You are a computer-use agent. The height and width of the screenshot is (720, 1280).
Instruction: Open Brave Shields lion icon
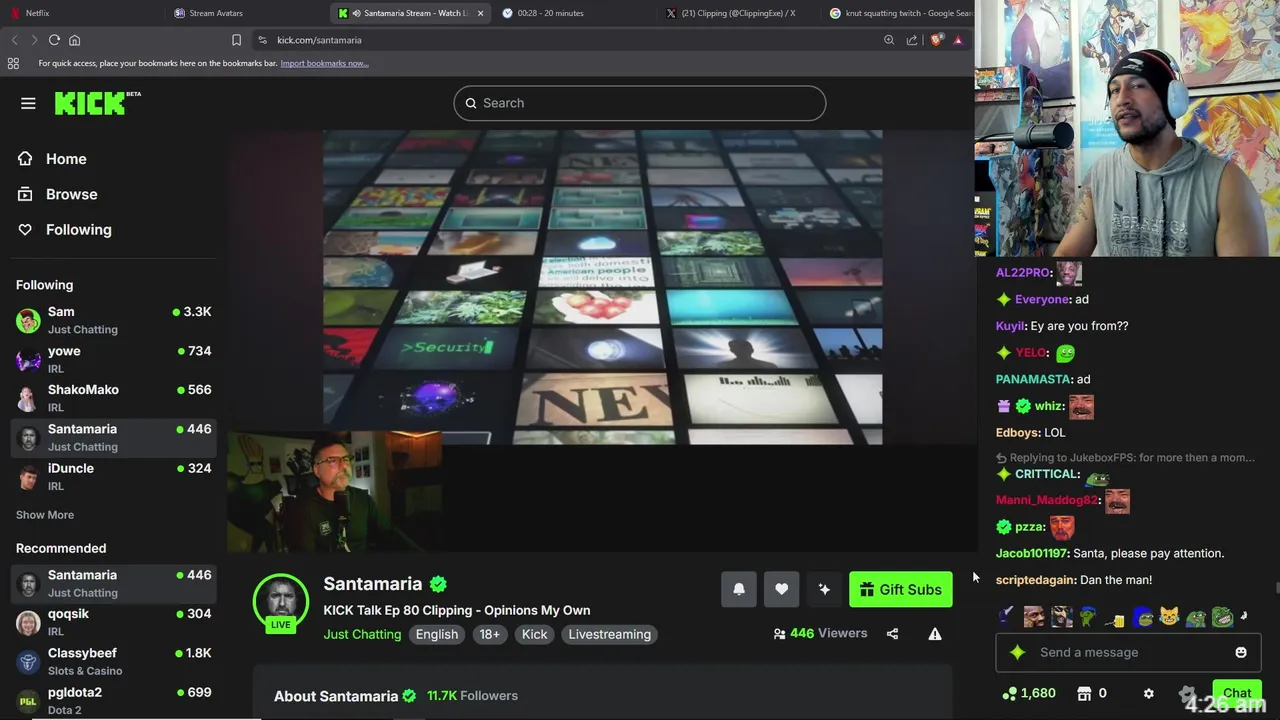tap(936, 40)
